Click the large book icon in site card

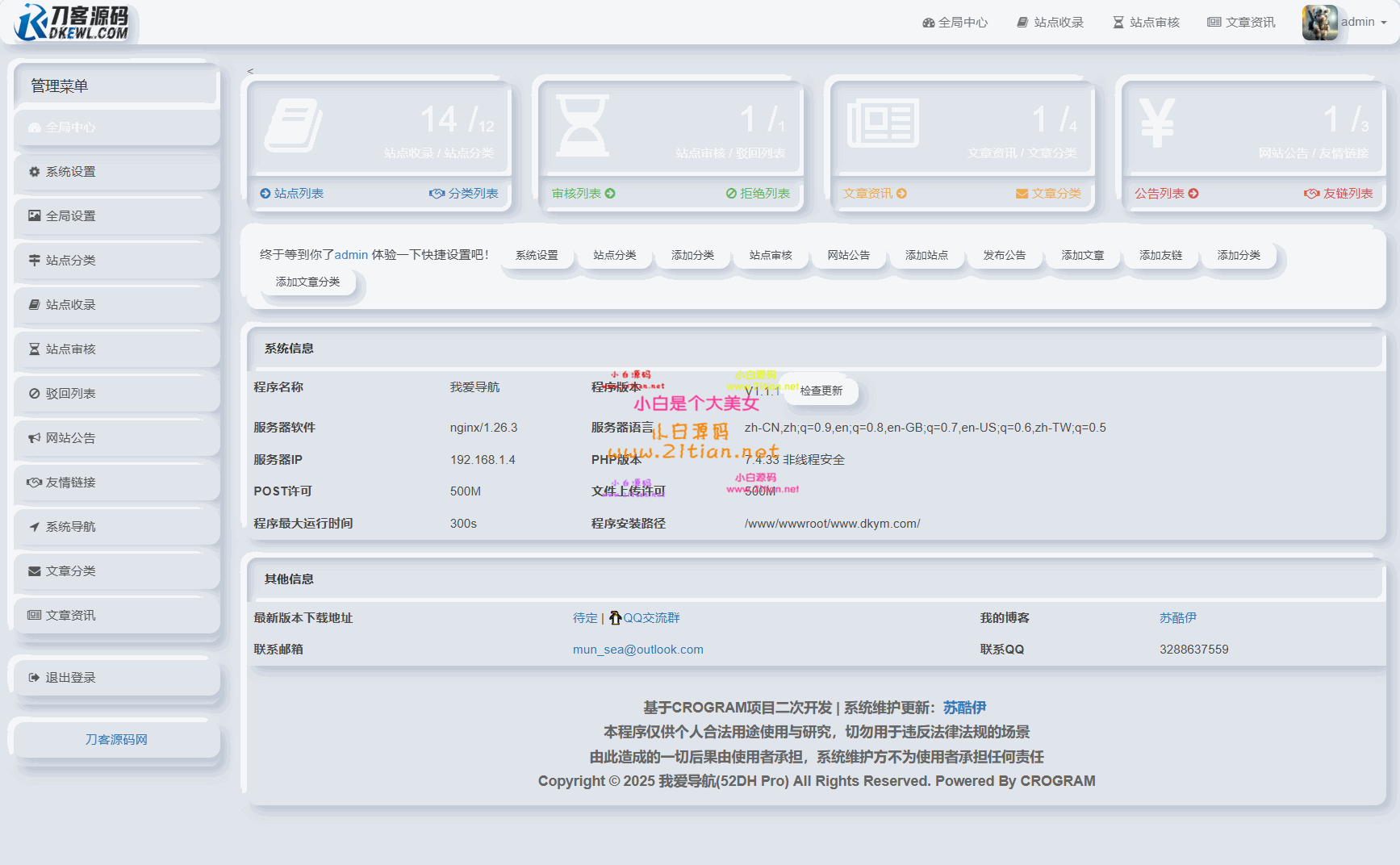294,125
